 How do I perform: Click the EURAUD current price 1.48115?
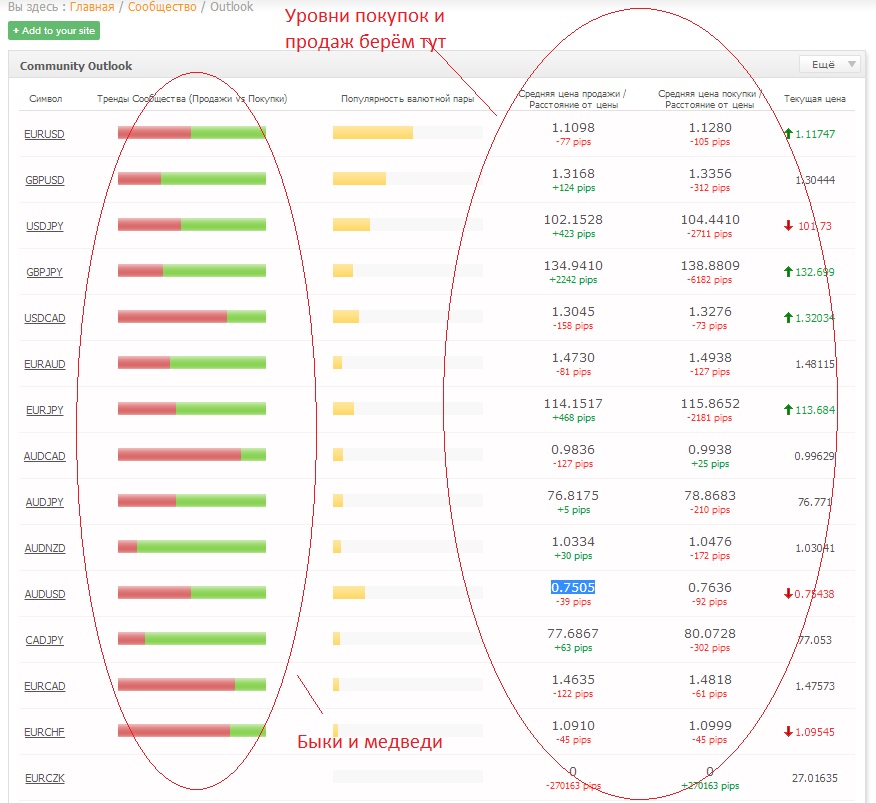815,364
